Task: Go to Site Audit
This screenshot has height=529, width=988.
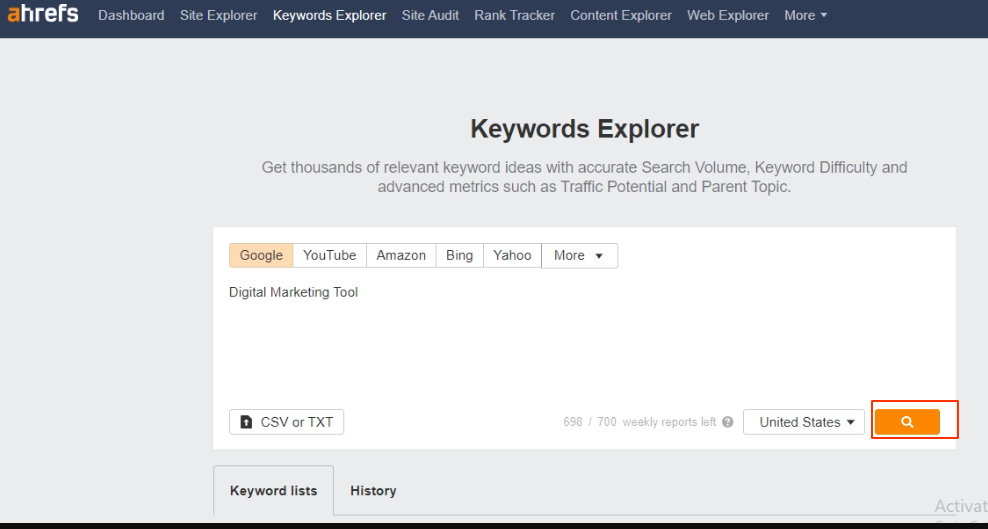Action: click(x=430, y=15)
